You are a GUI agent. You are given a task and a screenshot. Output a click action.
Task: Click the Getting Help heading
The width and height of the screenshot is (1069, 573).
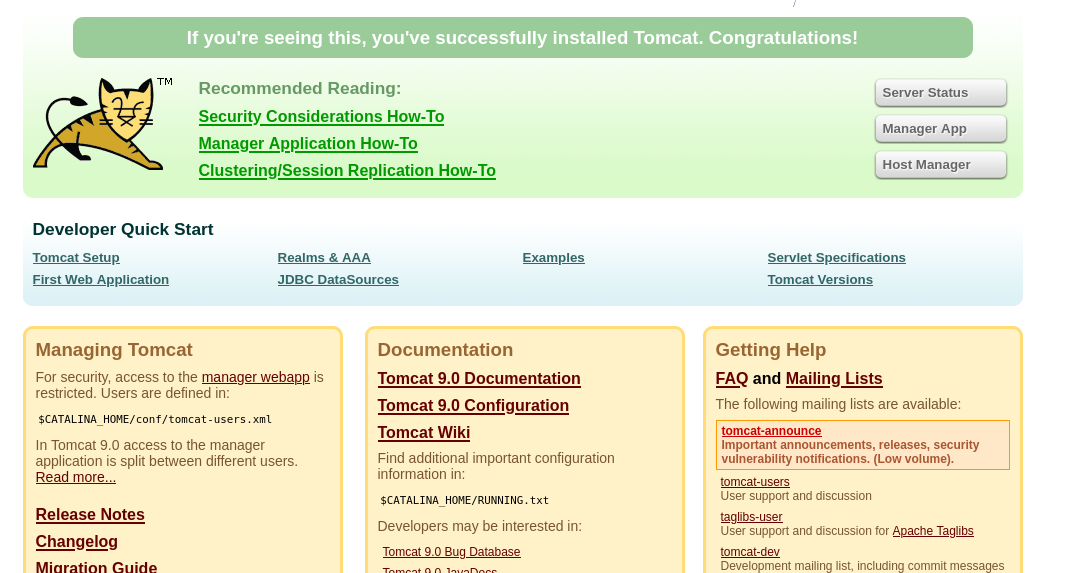click(x=770, y=350)
